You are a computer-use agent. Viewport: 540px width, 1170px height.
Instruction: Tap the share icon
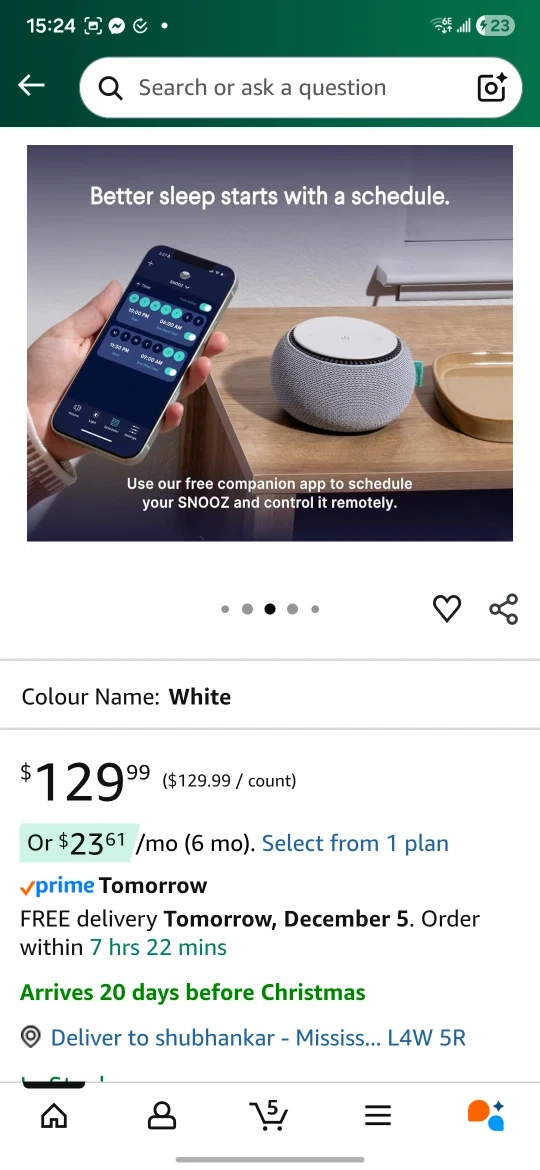(503, 609)
